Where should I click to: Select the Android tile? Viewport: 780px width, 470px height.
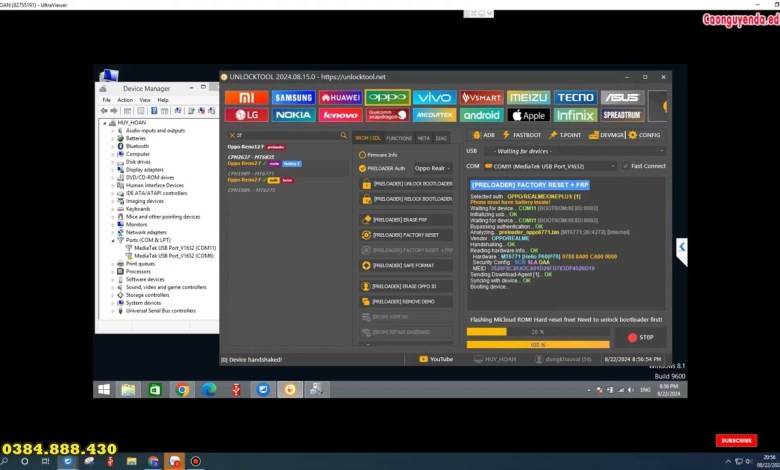tap(482, 115)
